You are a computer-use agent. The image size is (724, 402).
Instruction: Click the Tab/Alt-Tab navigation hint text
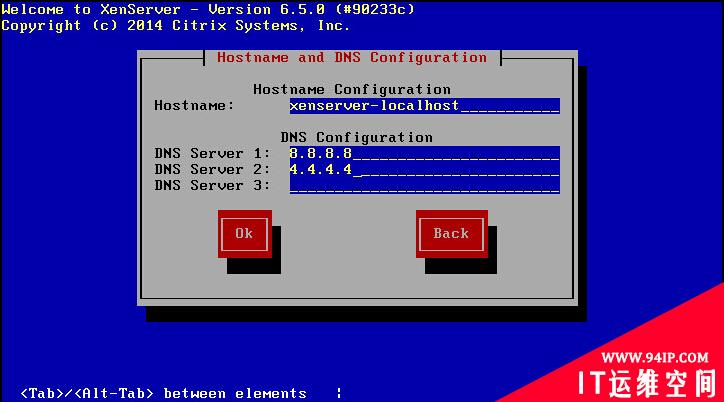(163, 394)
